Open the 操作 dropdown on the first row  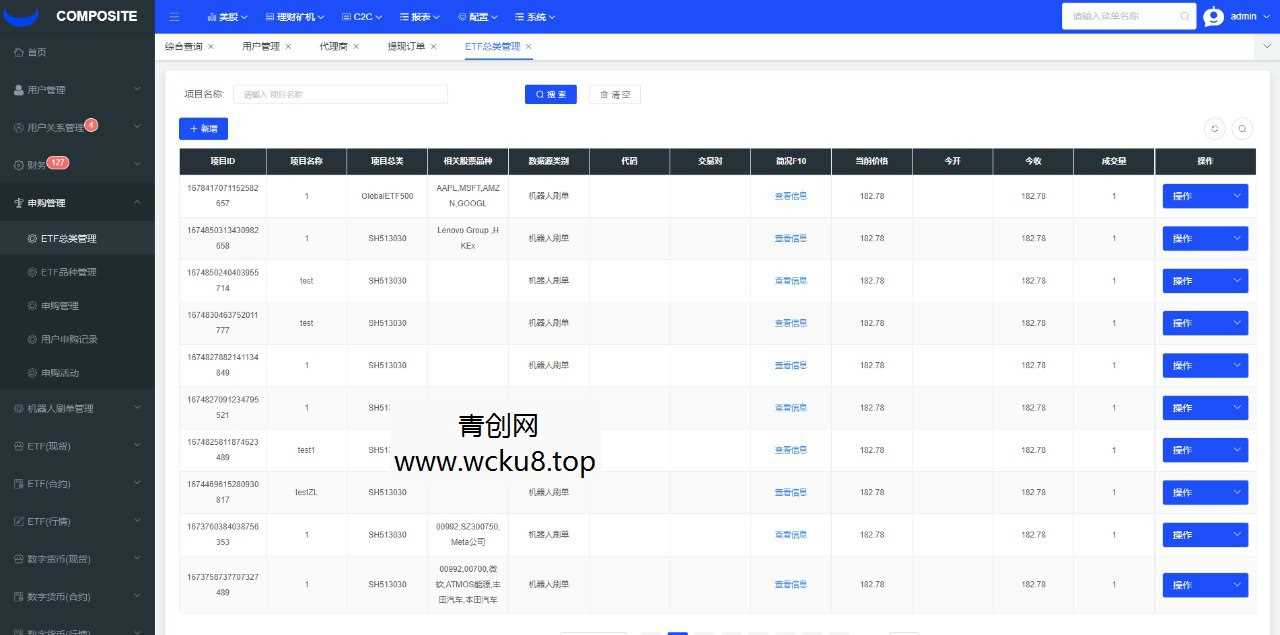[x=1205, y=196]
